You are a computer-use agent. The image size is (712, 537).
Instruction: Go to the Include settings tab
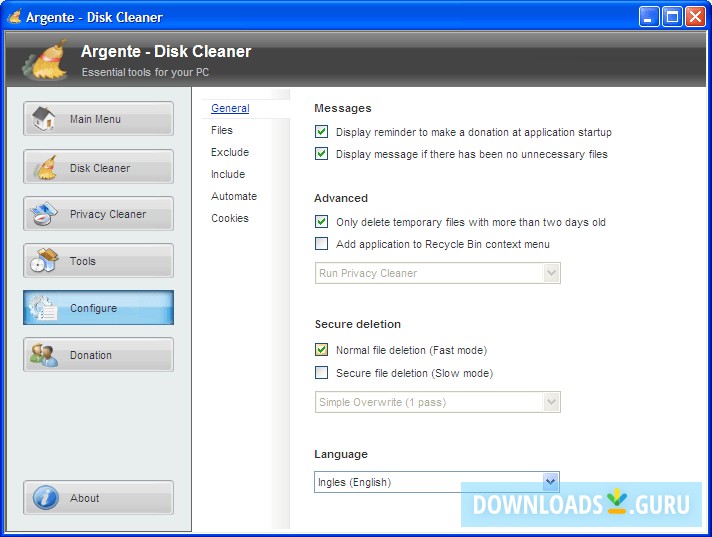pyautogui.click(x=228, y=174)
